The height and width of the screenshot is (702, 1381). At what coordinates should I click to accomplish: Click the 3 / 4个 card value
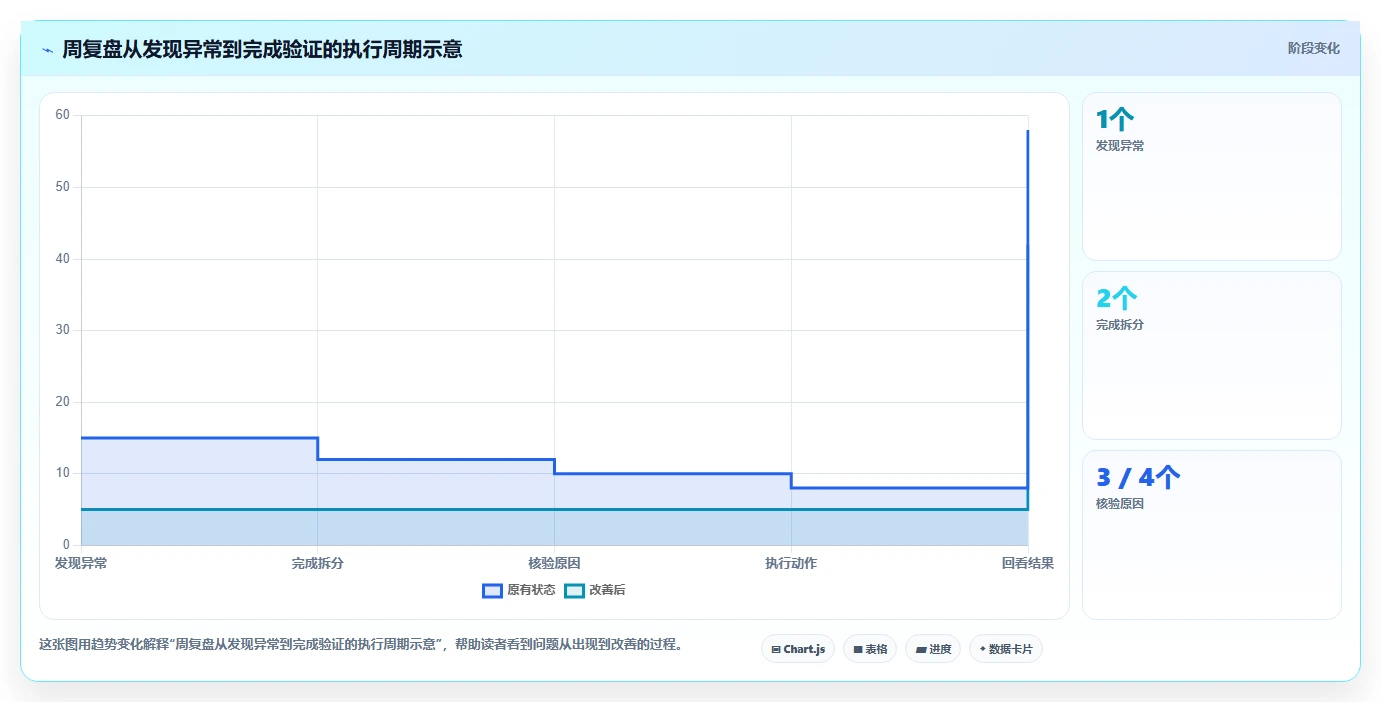pyautogui.click(x=1138, y=477)
